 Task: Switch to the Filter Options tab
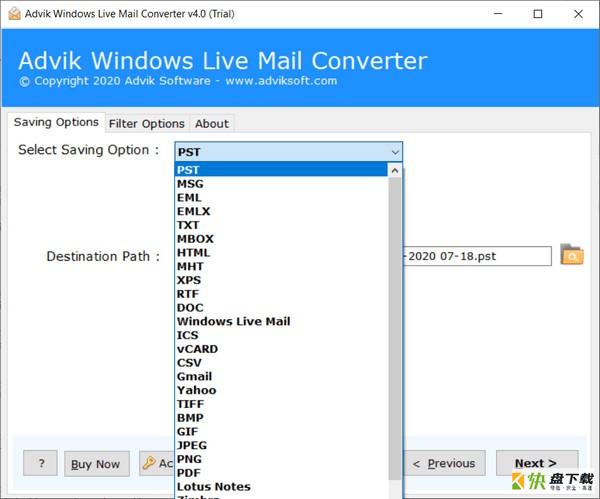[x=147, y=124]
